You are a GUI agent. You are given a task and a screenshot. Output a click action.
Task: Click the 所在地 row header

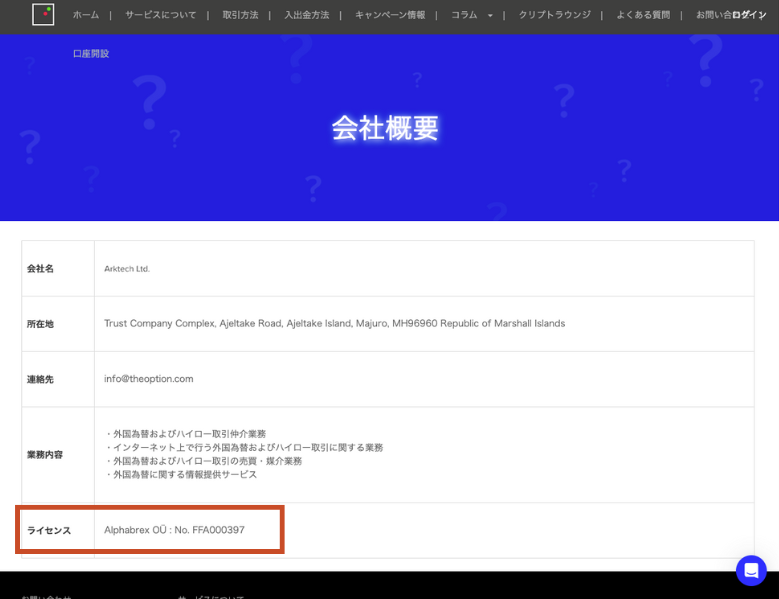point(40,324)
